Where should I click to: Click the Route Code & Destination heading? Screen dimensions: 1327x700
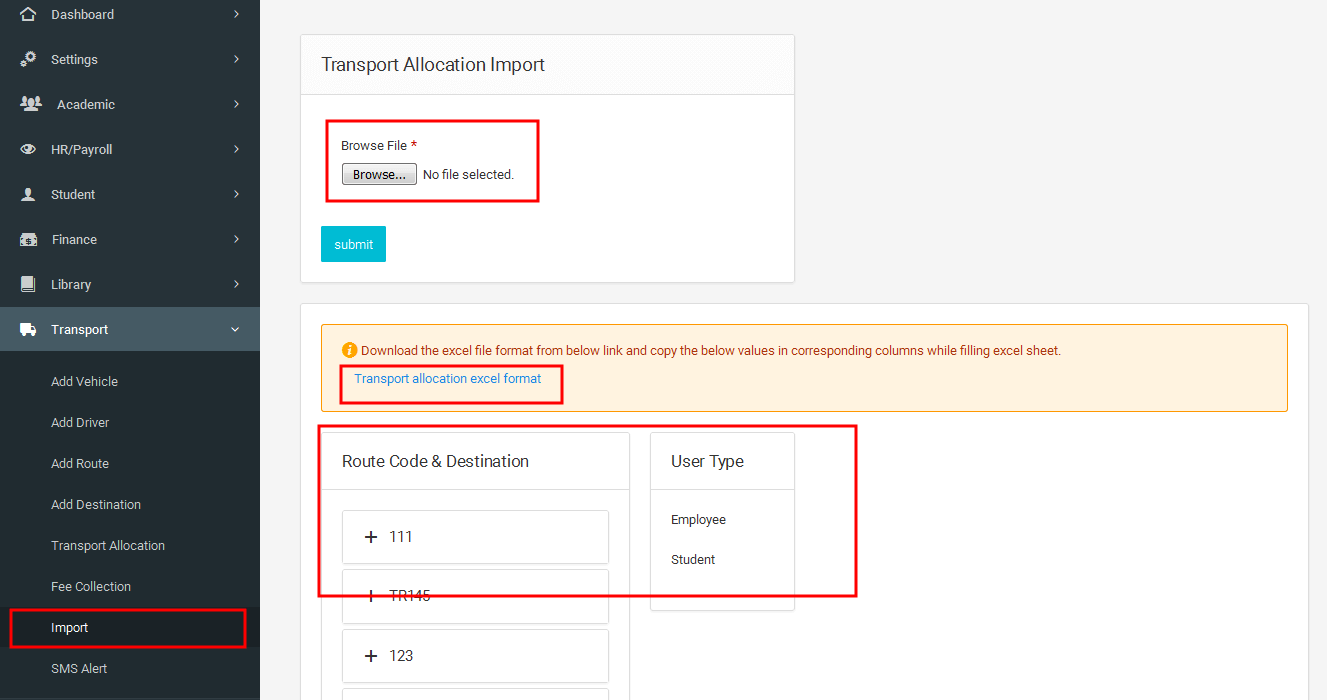click(435, 461)
